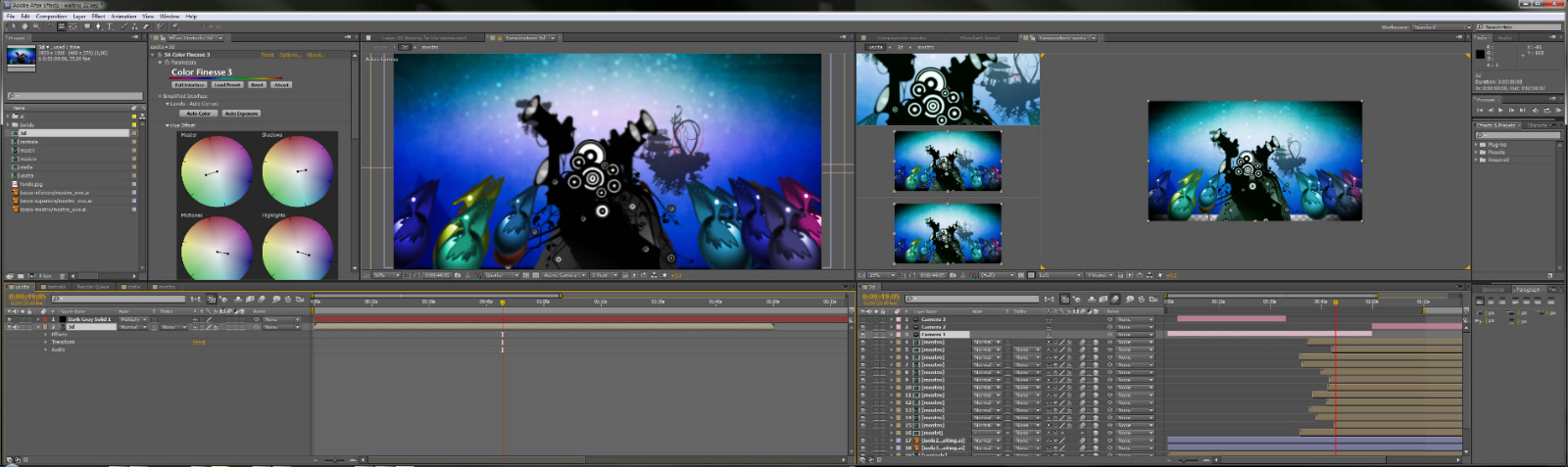Click the Auto Color button
Viewport: 1568px width, 467px height.
click(199, 114)
